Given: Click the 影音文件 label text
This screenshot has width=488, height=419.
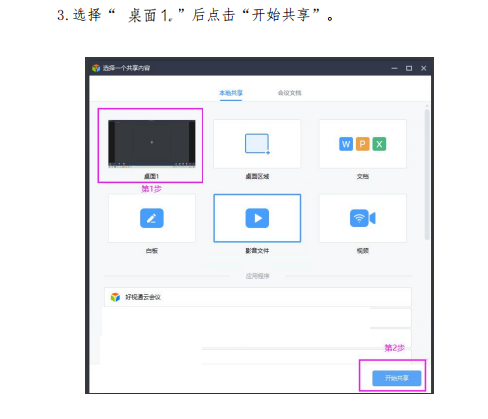Looking at the screenshot, I should click(257, 251).
